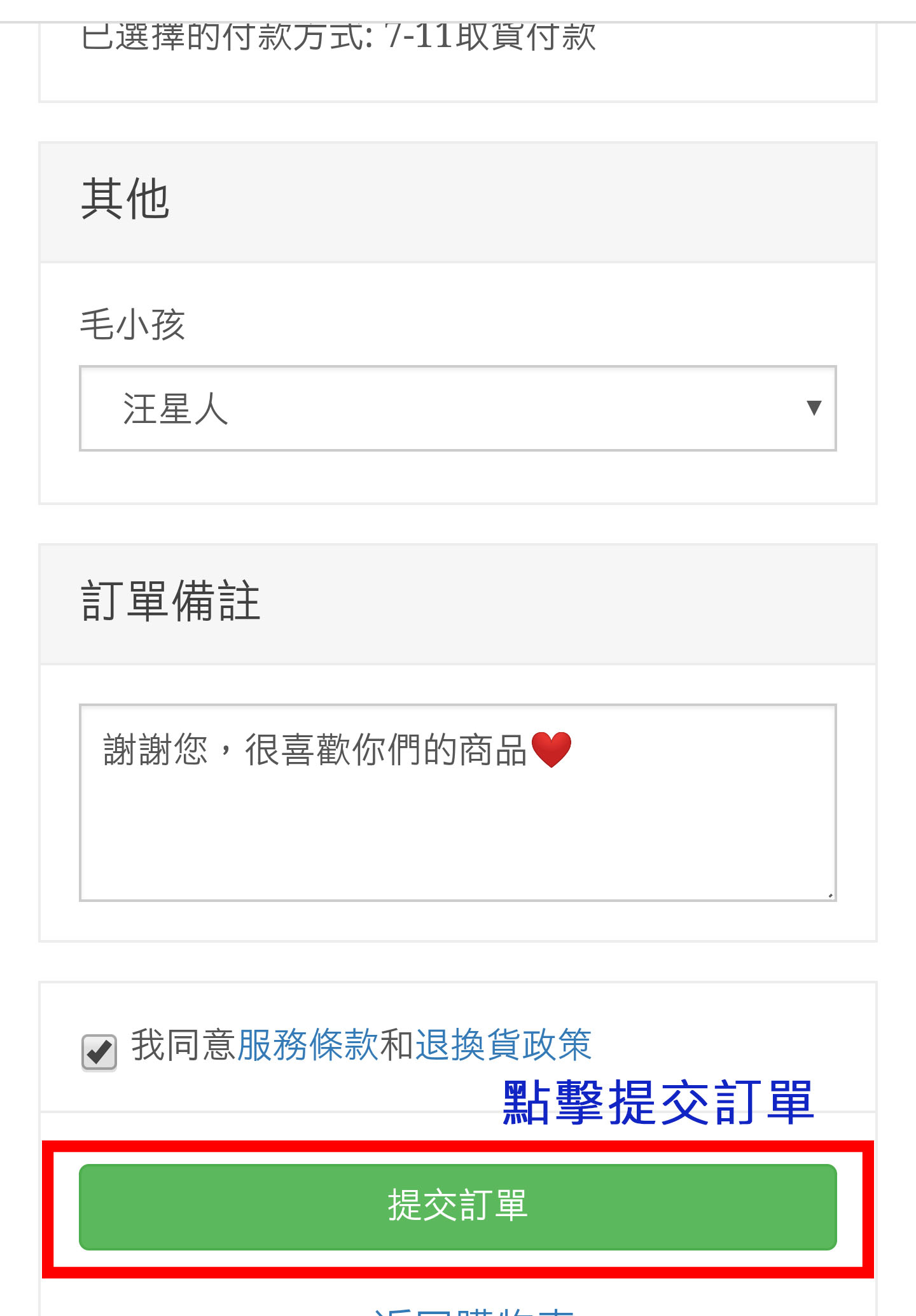Click empty space below the note text
Screen dimensions: 916x1316
(x=457, y=840)
